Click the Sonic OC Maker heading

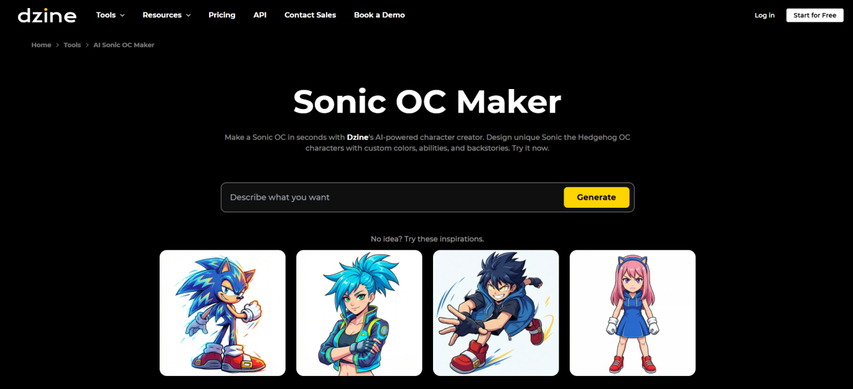[x=427, y=101]
